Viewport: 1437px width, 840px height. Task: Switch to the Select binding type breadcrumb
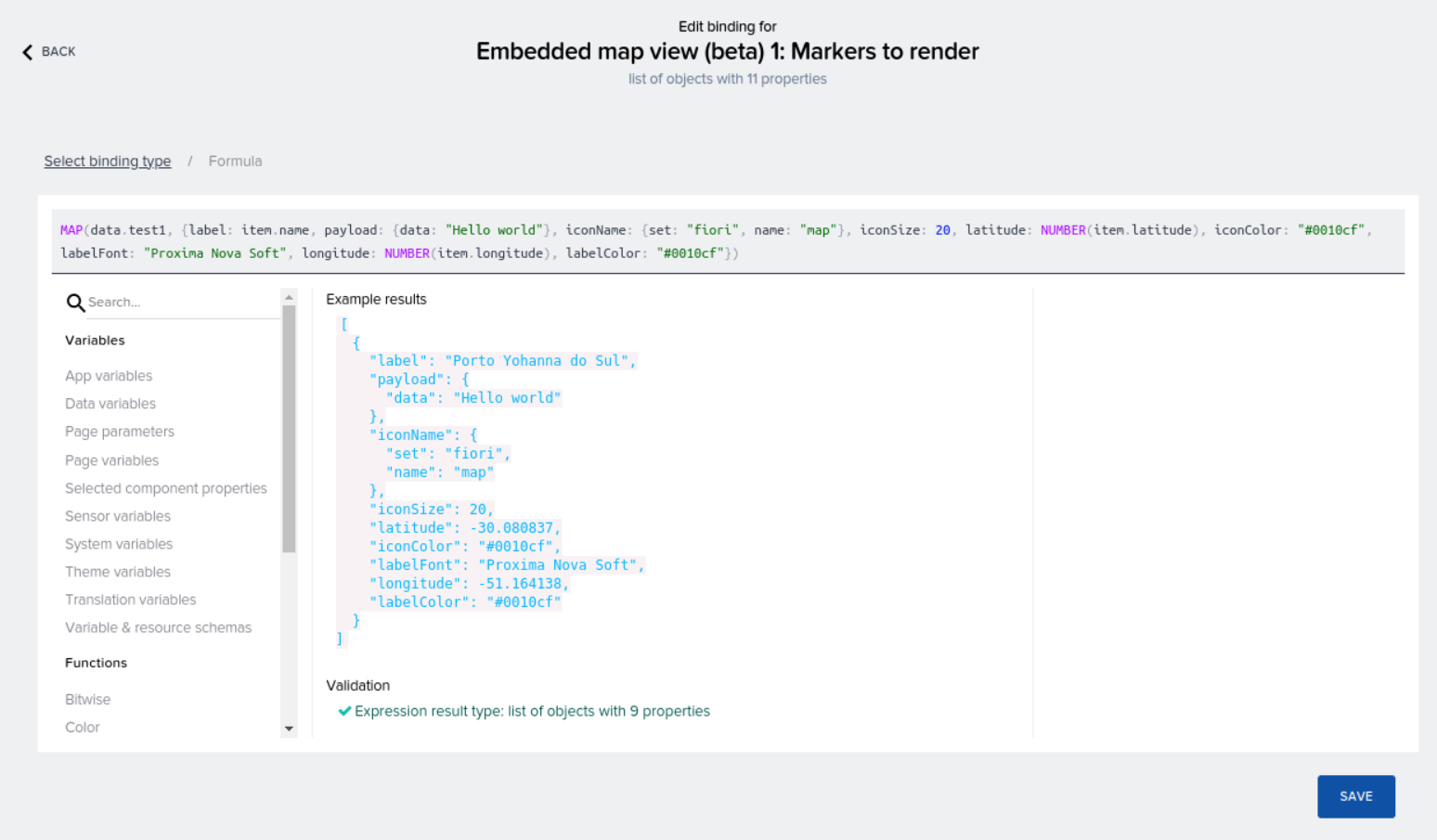[x=107, y=161]
